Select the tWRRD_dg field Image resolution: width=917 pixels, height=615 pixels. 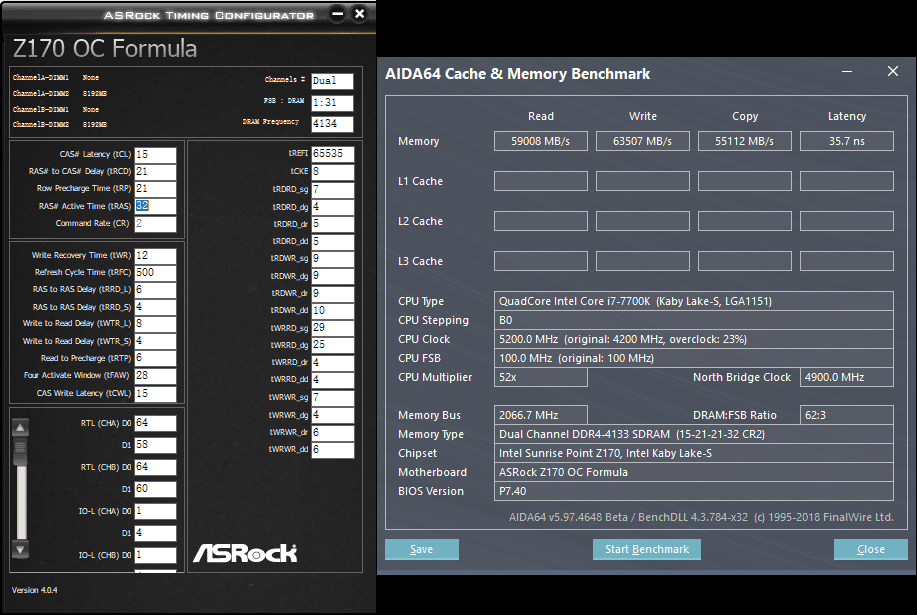click(x=332, y=345)
